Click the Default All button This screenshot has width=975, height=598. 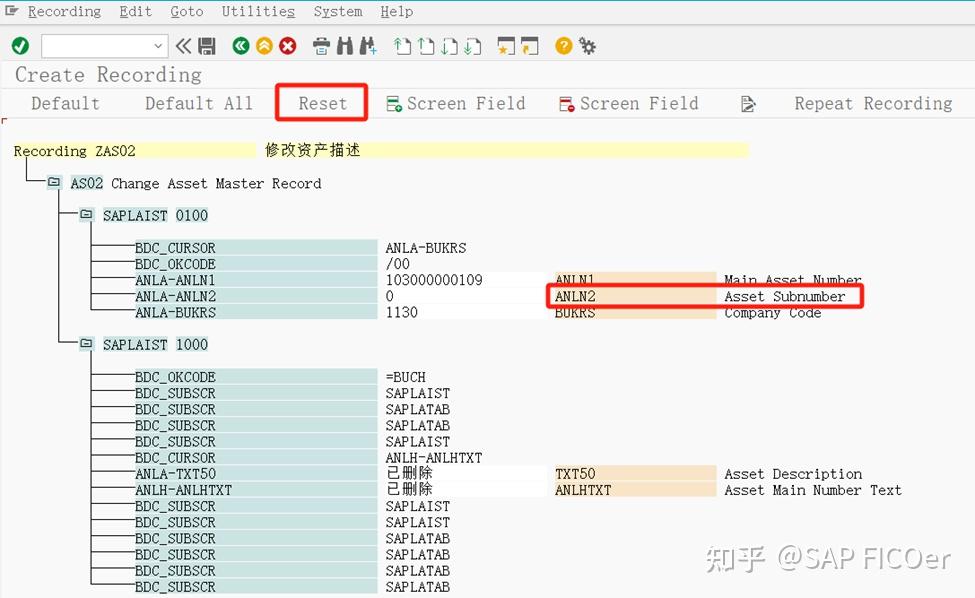(x=197, y=103)
